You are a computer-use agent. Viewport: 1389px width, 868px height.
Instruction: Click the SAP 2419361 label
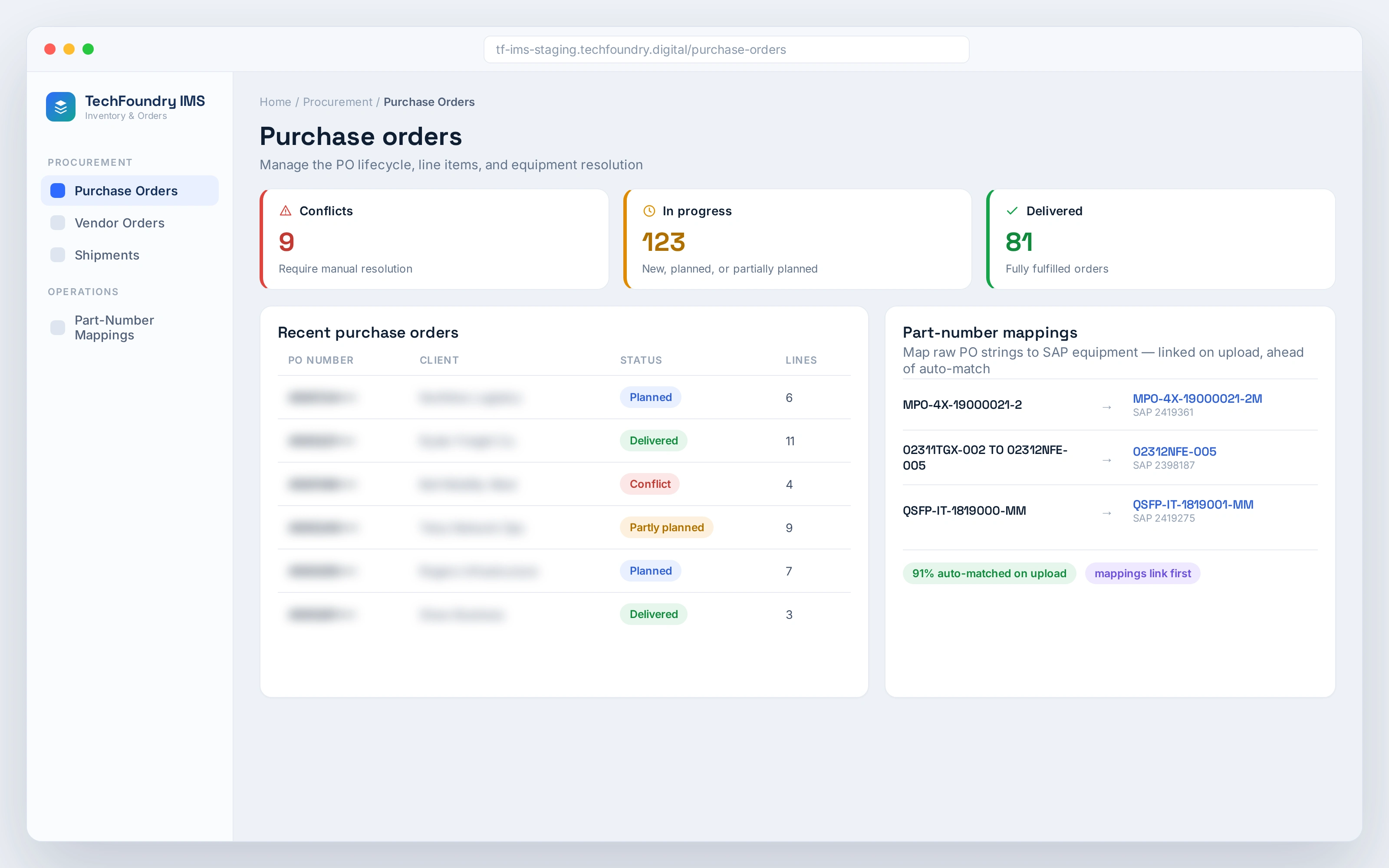tap(1163, 412)
